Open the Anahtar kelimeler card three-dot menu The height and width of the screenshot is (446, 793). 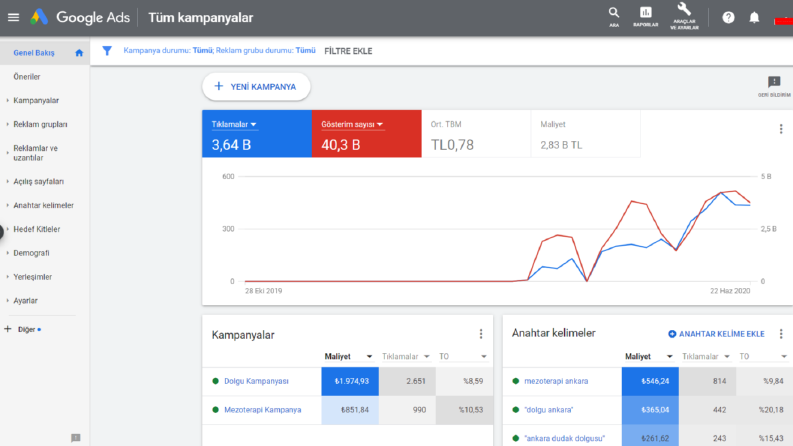[x=781, y=334]
